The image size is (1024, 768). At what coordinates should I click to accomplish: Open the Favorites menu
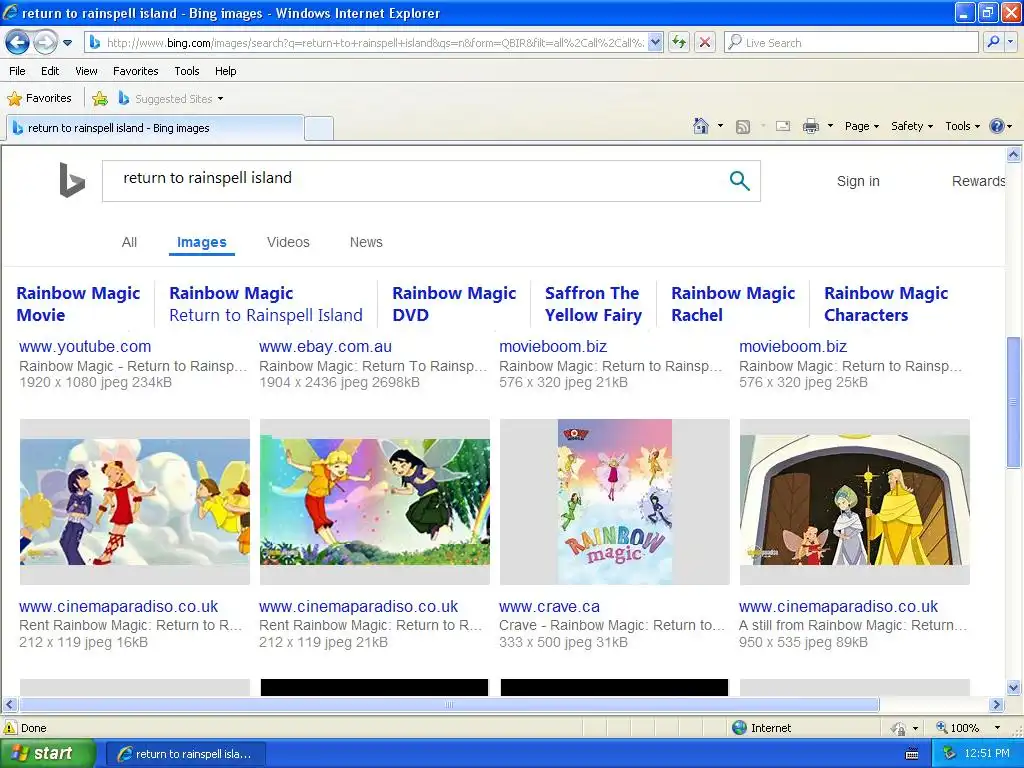(136, 71)
